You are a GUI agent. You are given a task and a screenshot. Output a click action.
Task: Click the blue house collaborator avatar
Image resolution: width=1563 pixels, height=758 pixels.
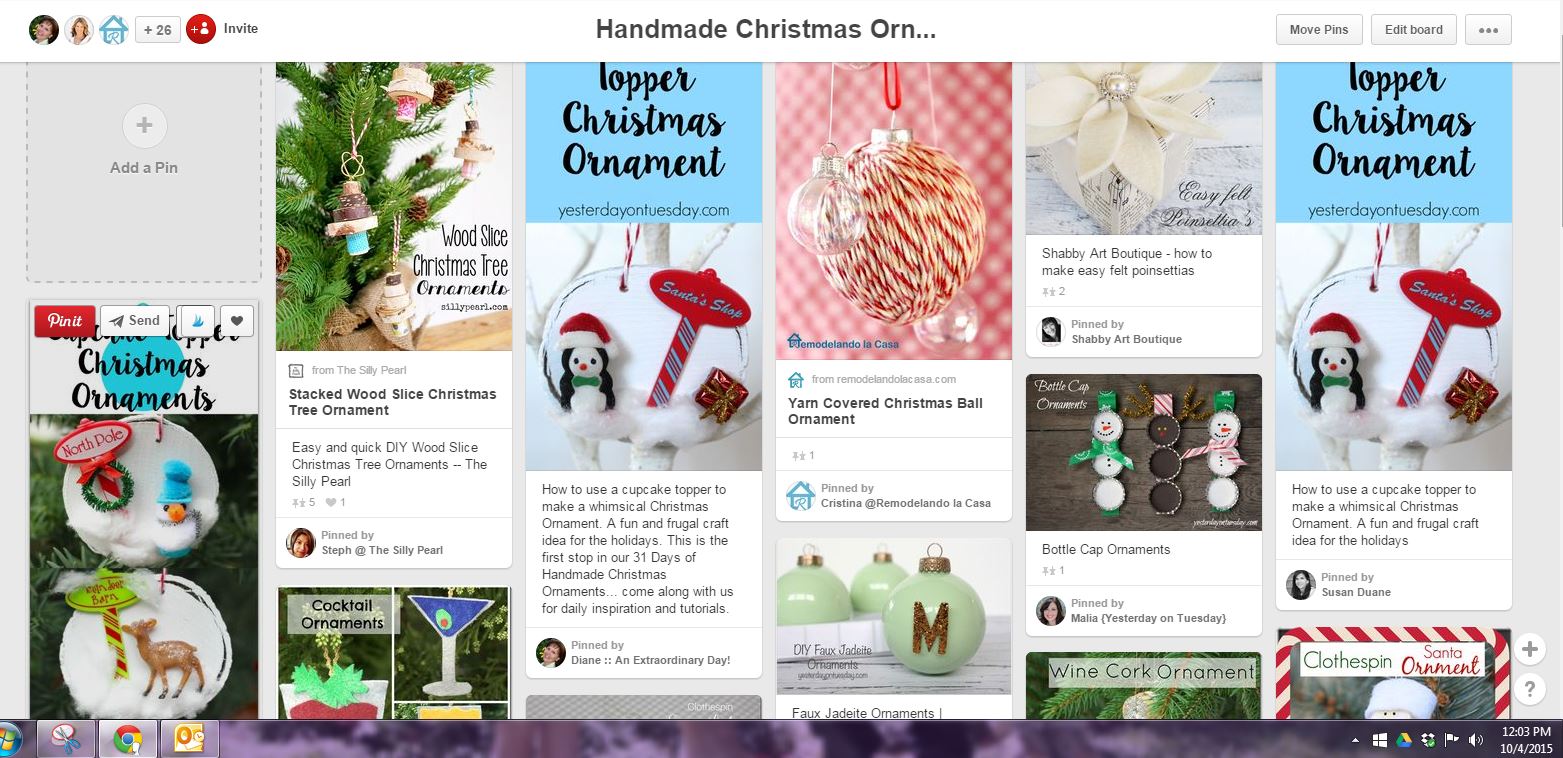(x=113, y=30)
